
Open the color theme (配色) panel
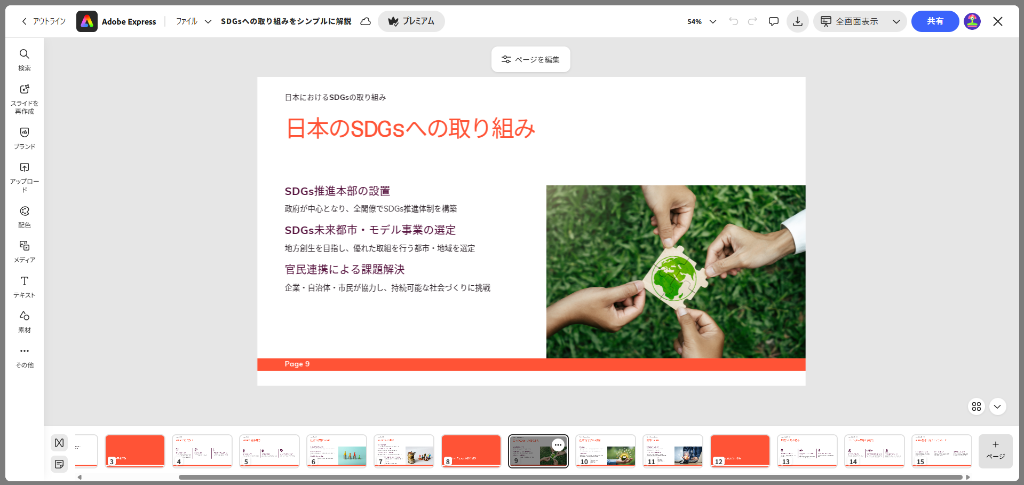[24, 216]
